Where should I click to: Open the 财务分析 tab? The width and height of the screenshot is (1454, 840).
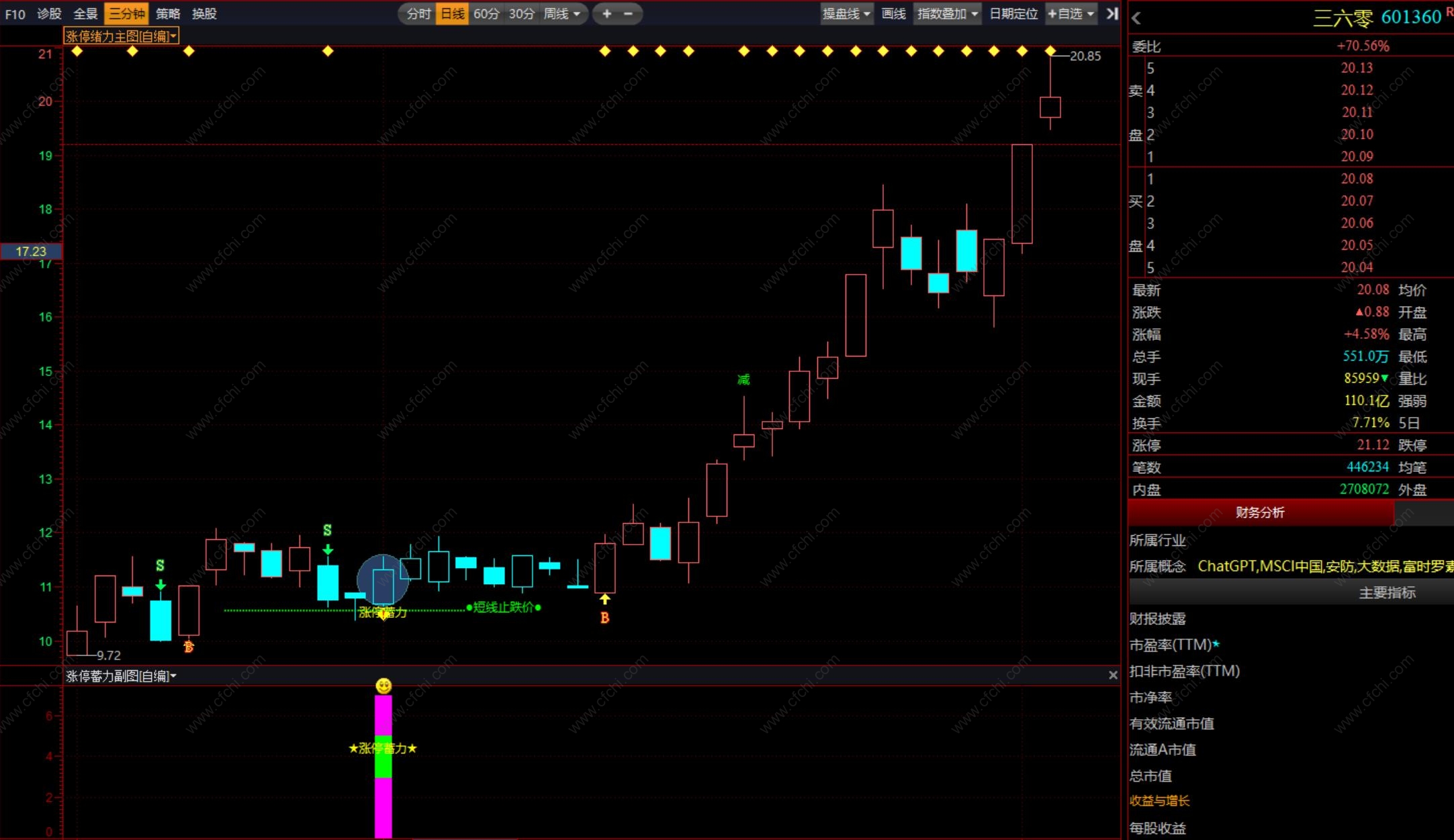click(x=1260, y=513)
